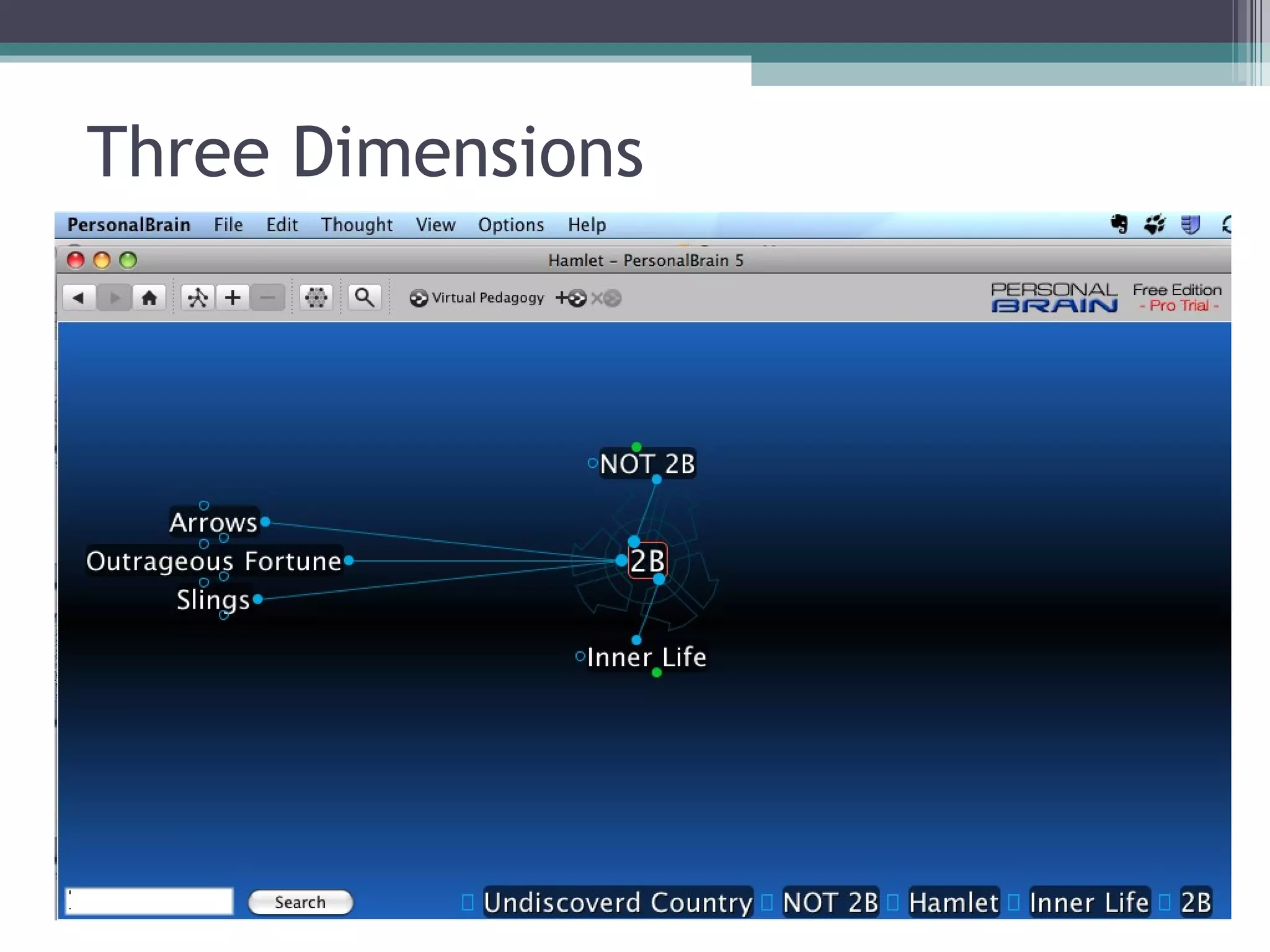
Task: Open NOT 2B in the past thoughts list
Action: [x=830, y=902]
